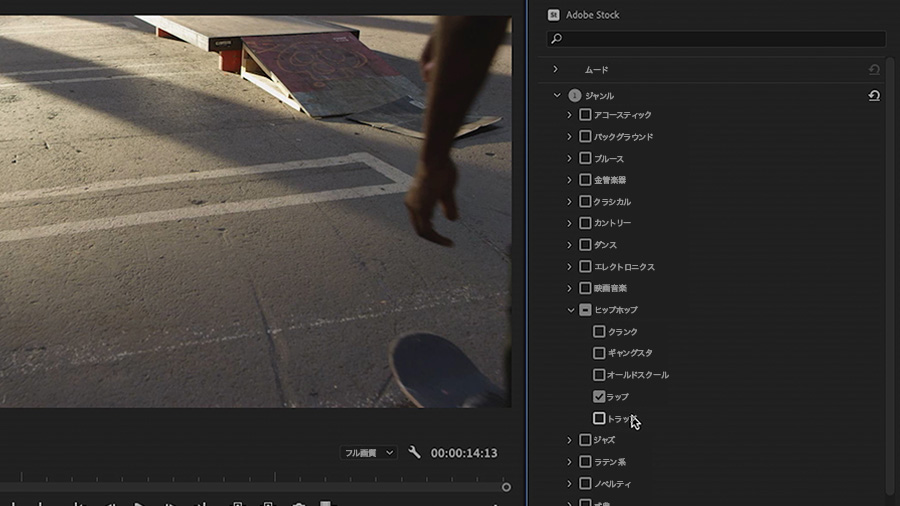Click the Adobe Stock panel title text
900x506 pixels.
tap(592, 15)
